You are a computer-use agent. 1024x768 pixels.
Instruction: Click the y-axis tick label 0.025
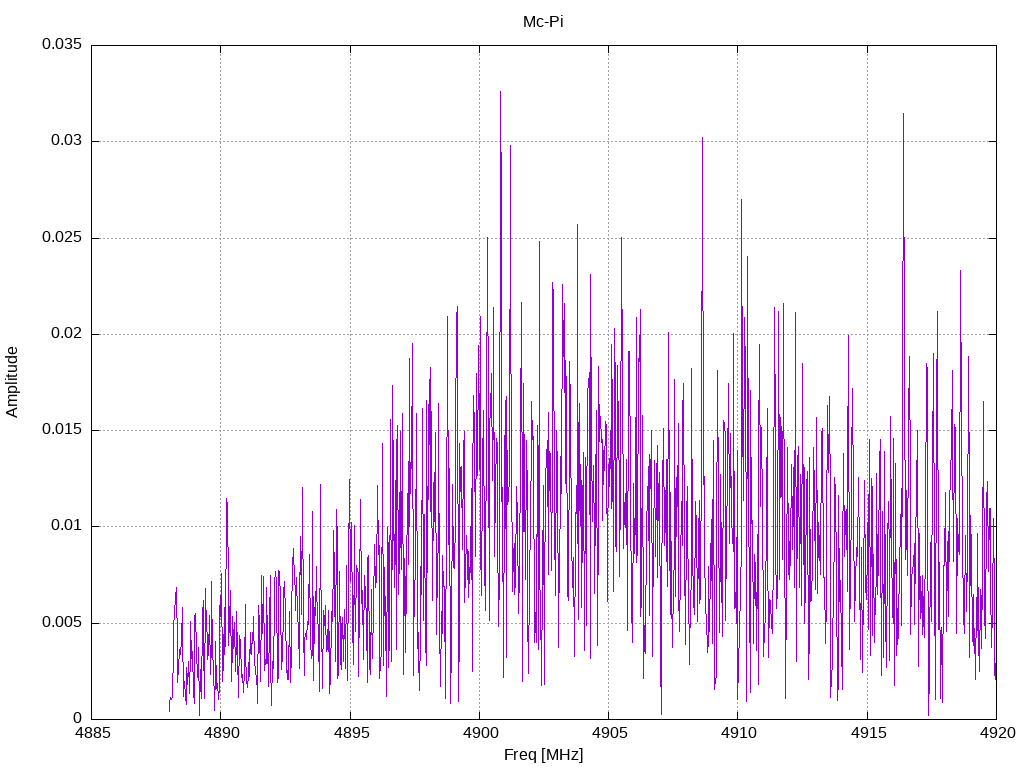62,237
